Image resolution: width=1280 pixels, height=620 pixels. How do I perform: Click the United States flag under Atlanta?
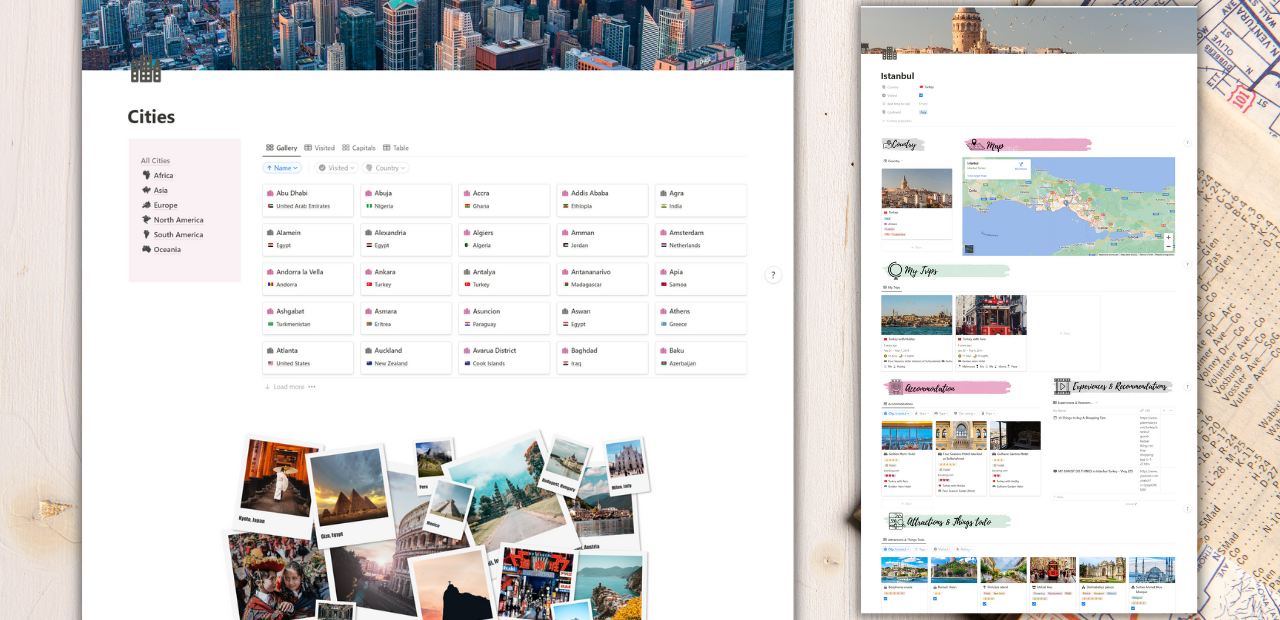270,364
